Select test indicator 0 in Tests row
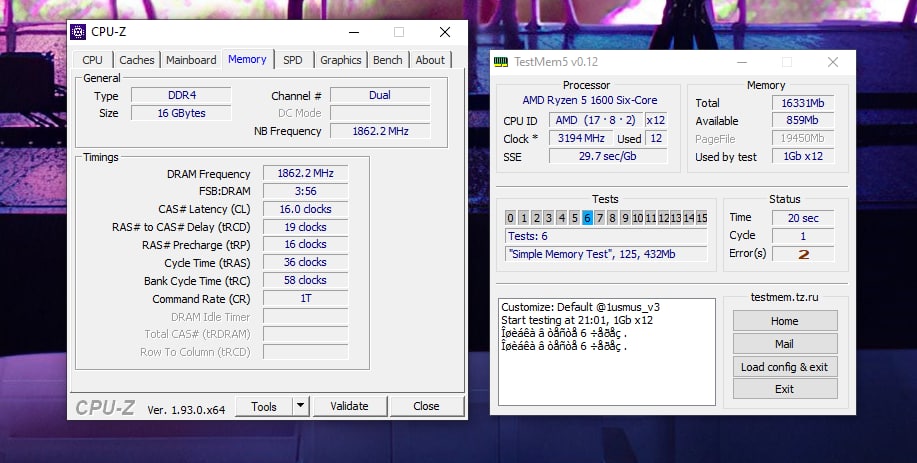Screen dimensions: 917x463 [511, 218]
